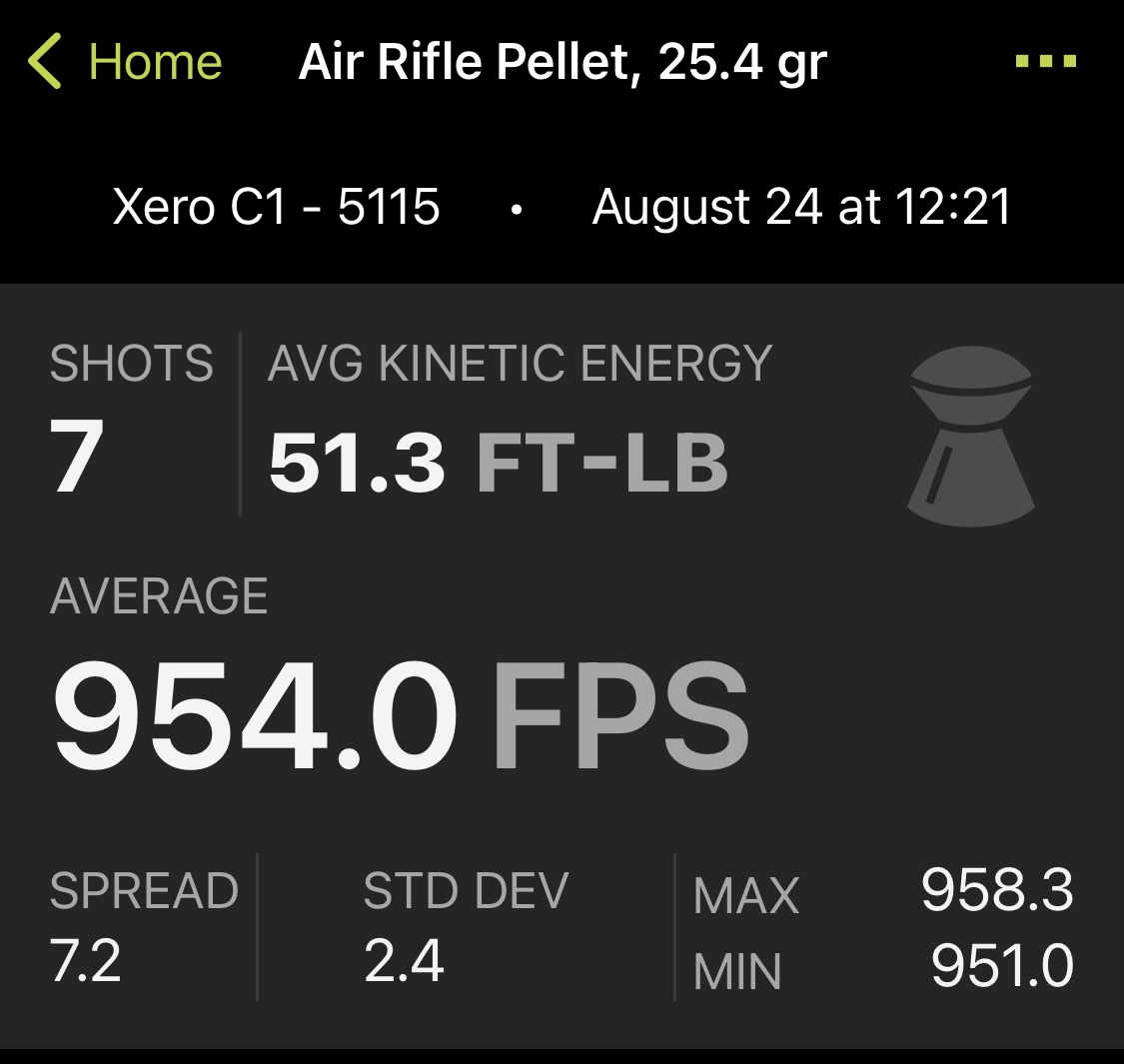Tap the August 24 at 12:21 timestamp
The width and height of the screenshot is (1124, 1064).
pos(801,207)
